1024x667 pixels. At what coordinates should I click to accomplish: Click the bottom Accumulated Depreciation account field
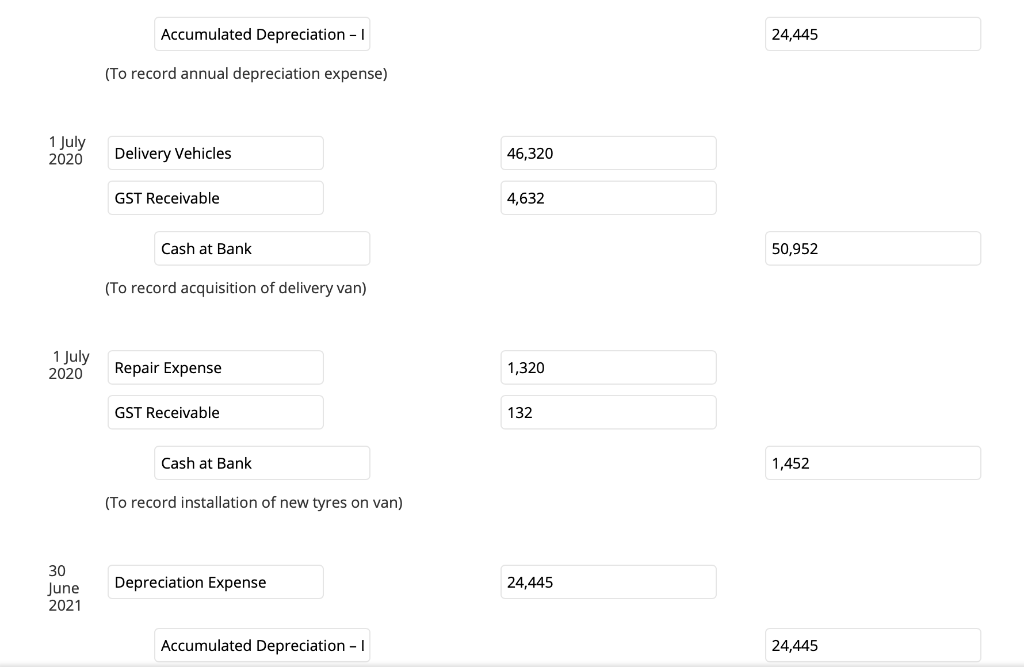[x=262, y=645]
